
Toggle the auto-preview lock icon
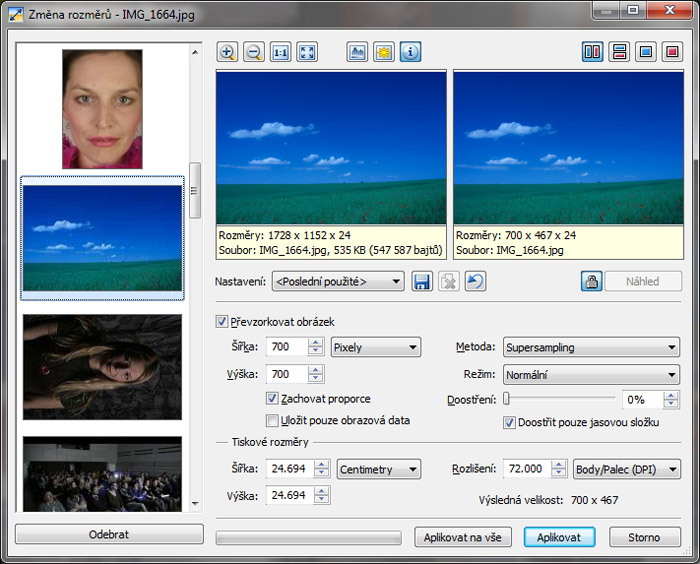591,282
